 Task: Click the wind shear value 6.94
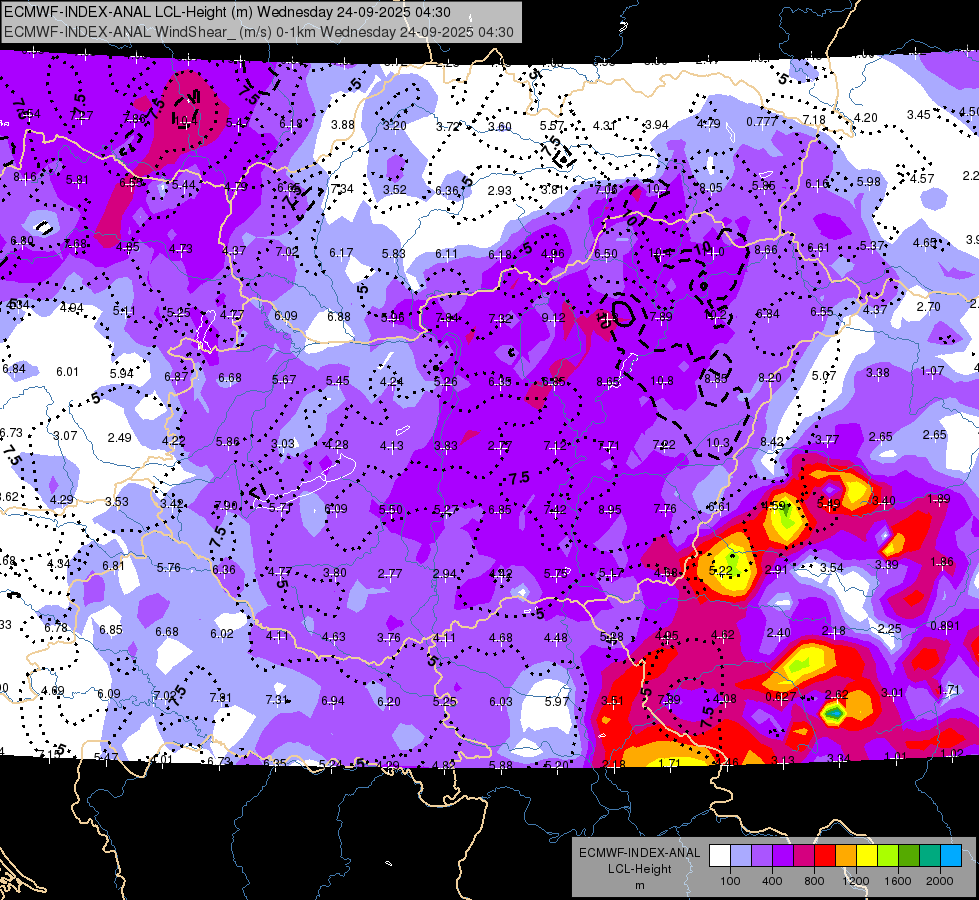pos(333,701)
